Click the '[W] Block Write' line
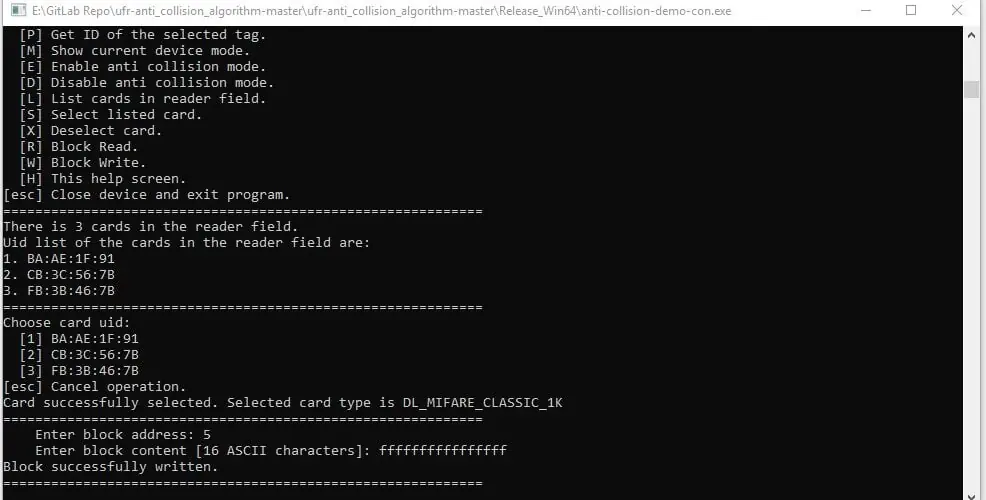Viewport: 986px width, 500px height. tap(82, 162)
